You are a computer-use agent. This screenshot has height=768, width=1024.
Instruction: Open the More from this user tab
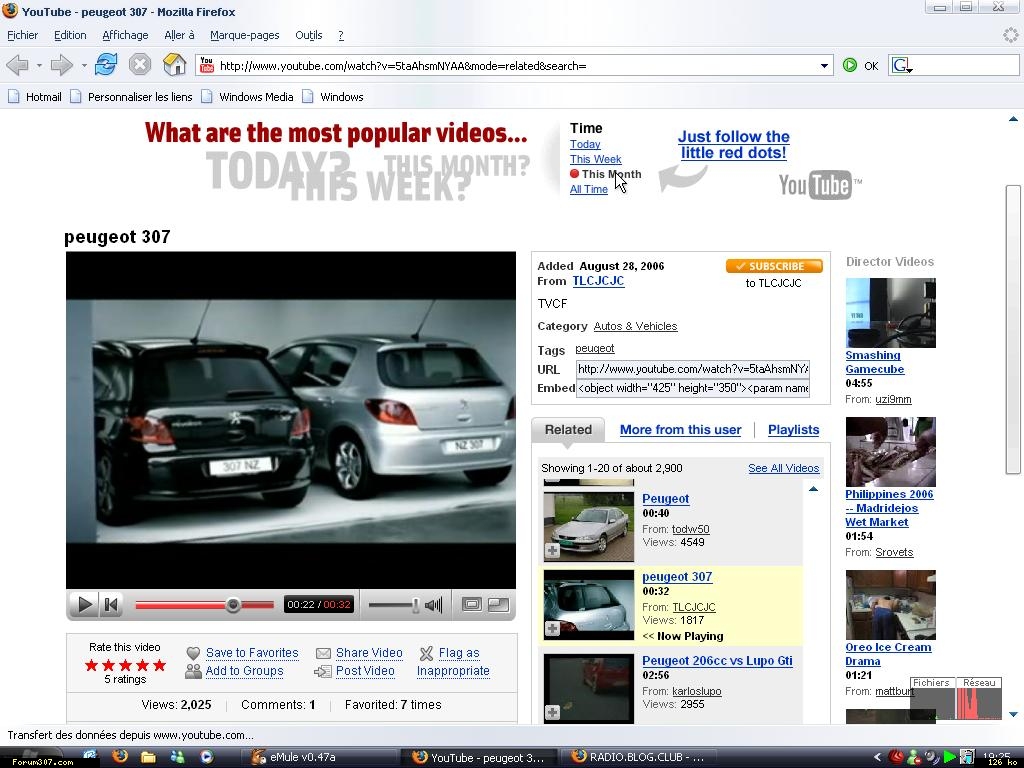680,430
